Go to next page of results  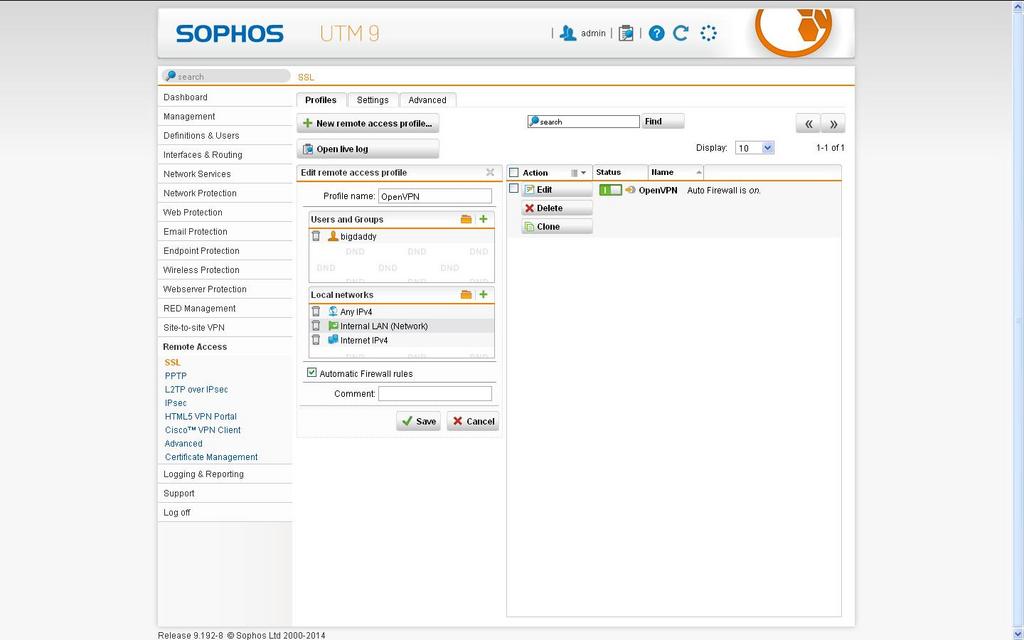click(x=833, y=123)
